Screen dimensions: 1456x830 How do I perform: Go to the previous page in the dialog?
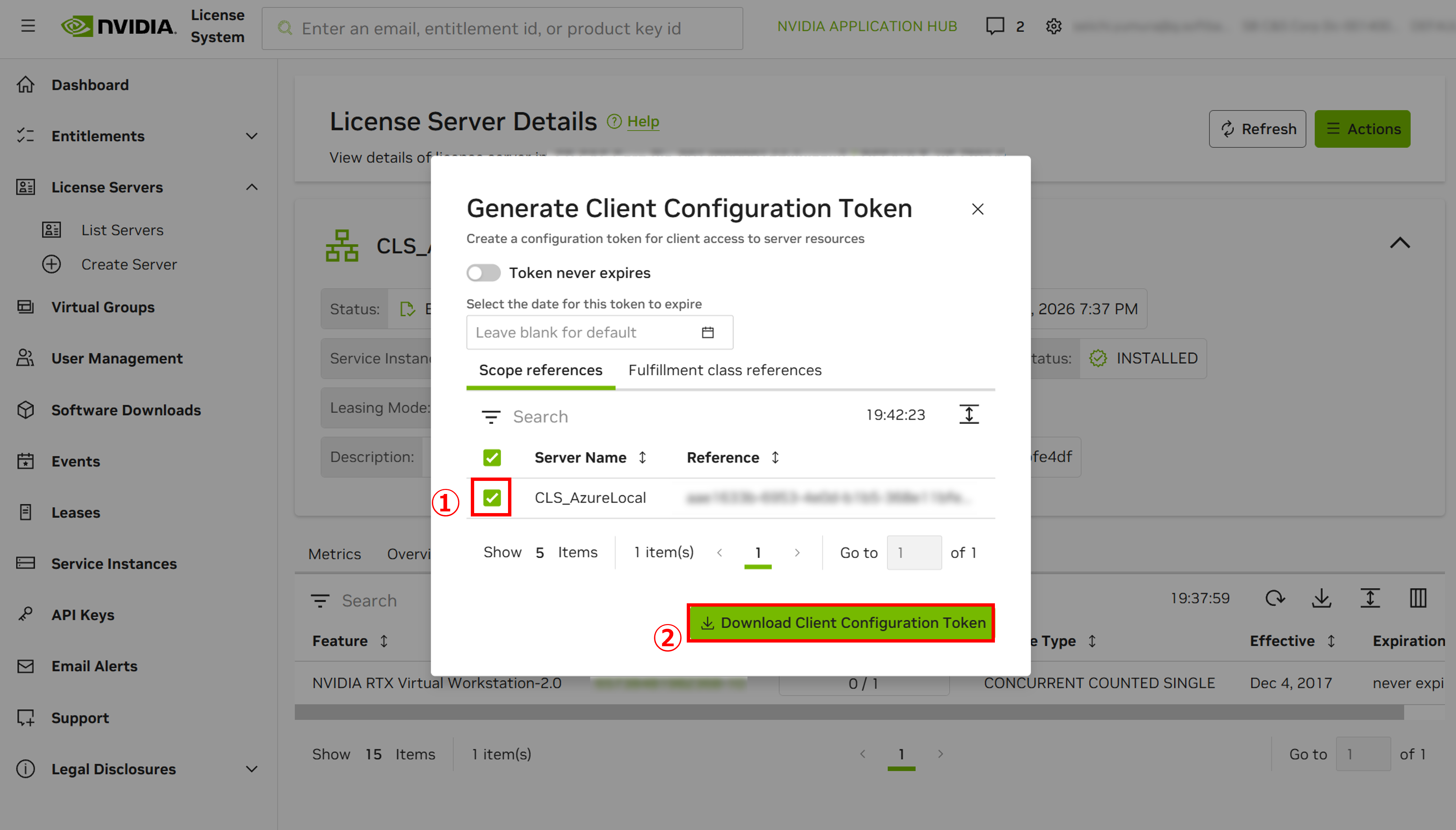720,552
